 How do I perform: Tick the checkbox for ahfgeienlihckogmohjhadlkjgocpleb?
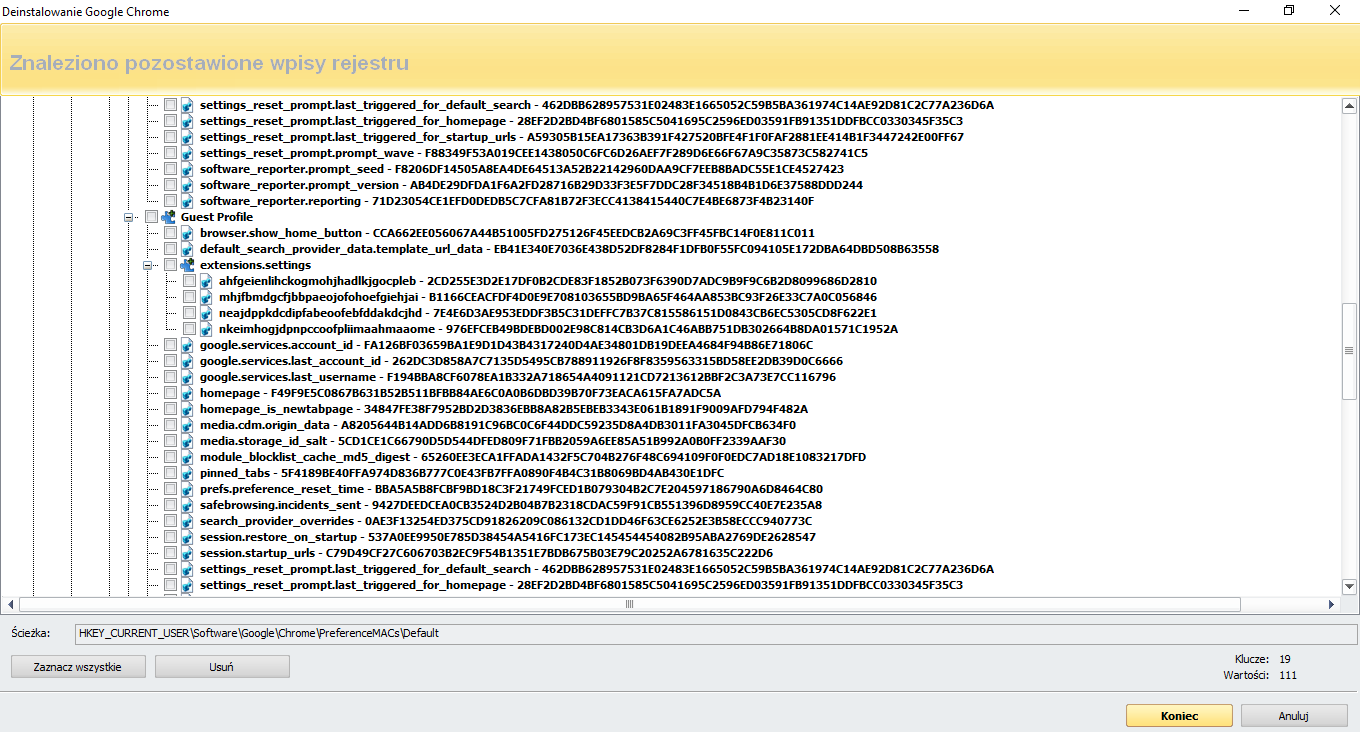pyautogui.click(x=189, y=281)
